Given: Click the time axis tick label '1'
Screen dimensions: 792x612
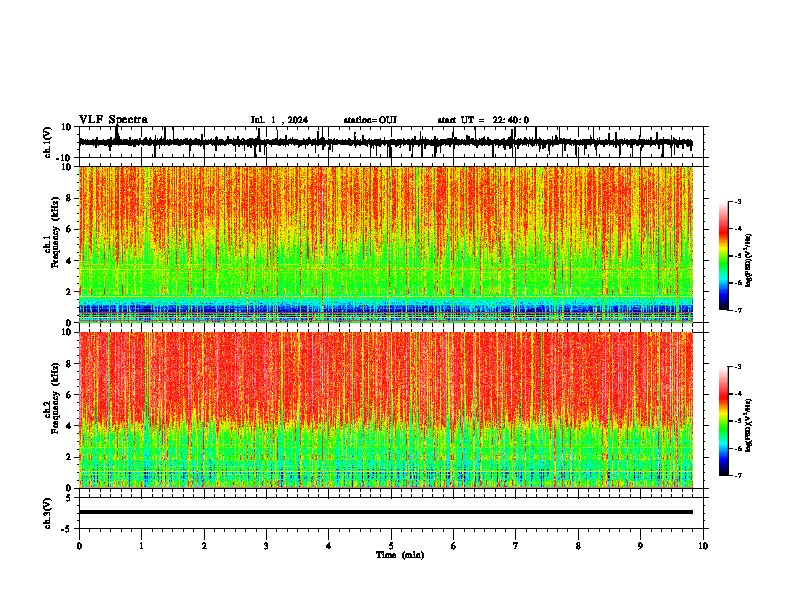Looking at the screenshot, I should (141, 546).
